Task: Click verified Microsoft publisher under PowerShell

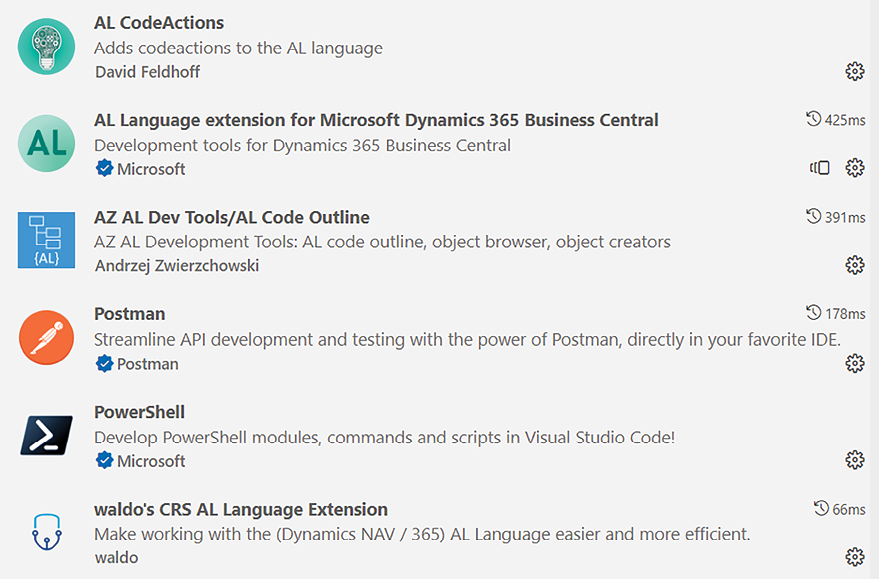Action: click(x=140, y=461)
